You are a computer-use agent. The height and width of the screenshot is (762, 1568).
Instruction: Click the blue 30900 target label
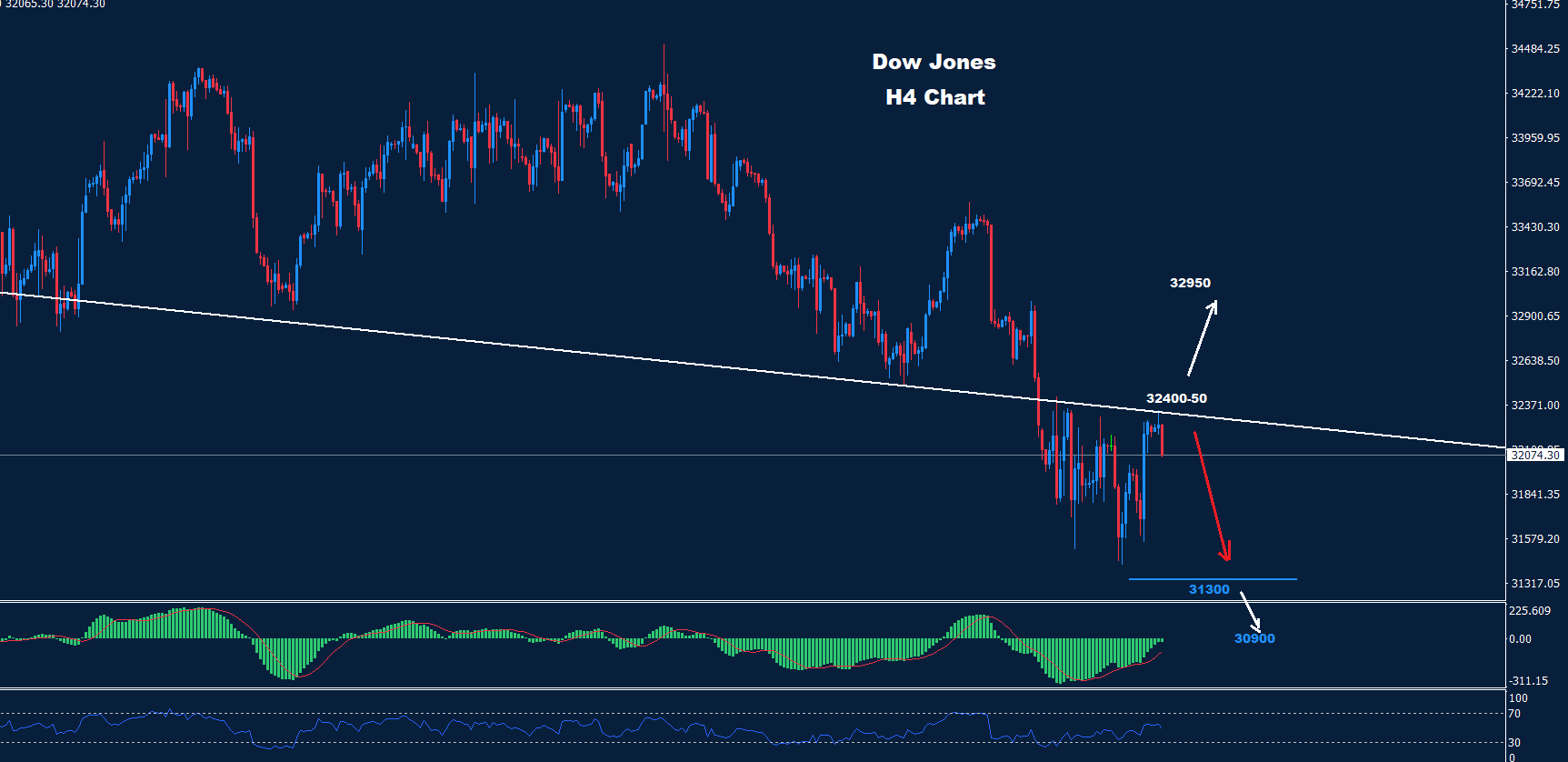coord(1254,638)
